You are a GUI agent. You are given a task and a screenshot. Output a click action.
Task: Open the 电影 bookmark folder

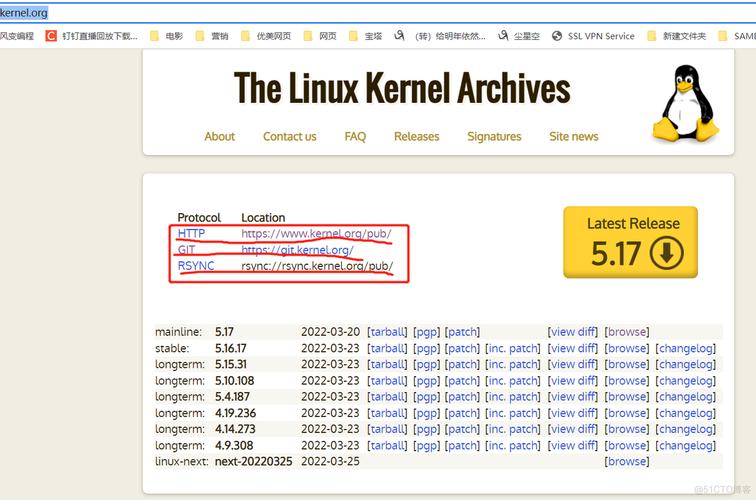167,36
